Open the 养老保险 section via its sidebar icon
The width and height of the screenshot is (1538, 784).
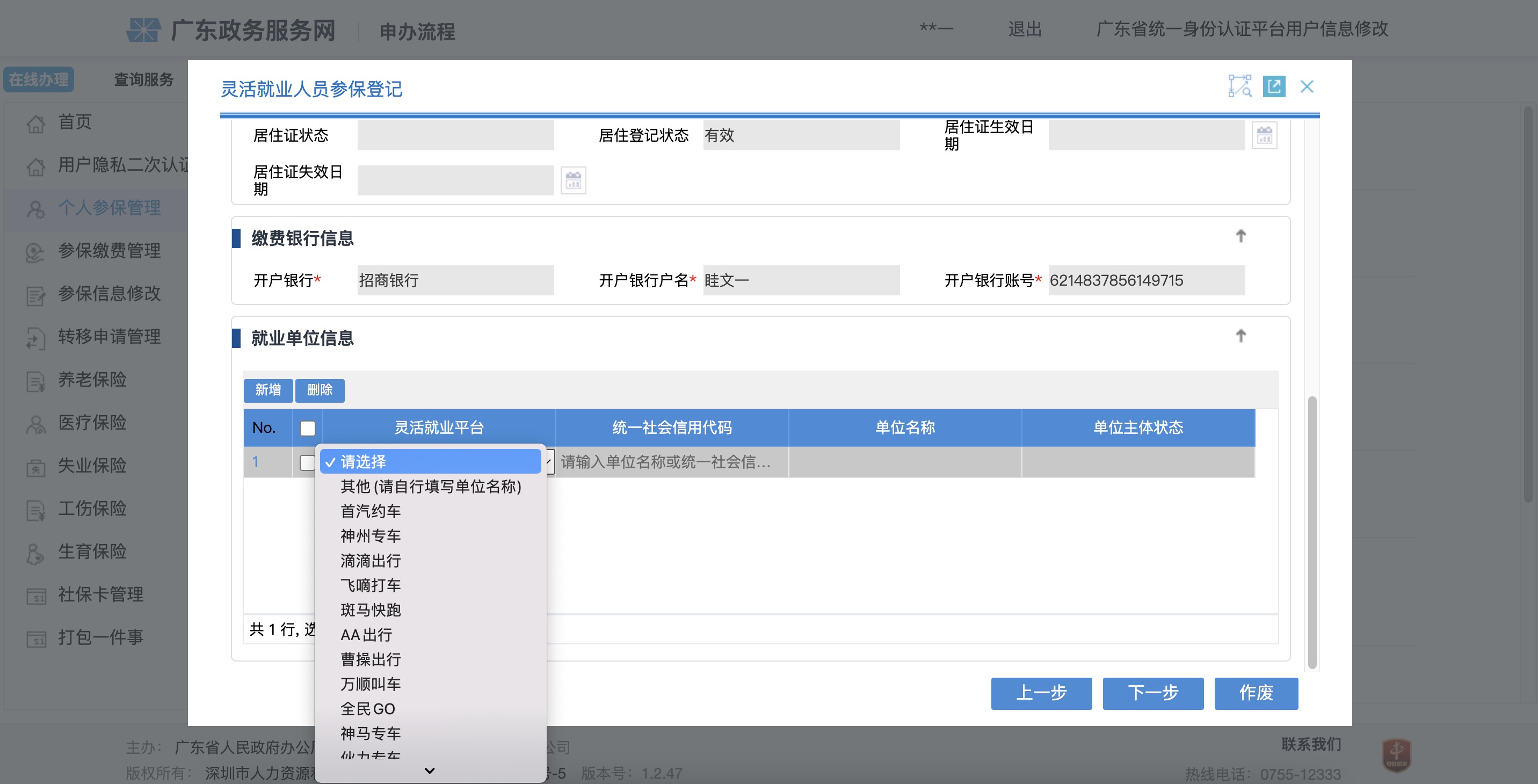click(x=35, y=380)
